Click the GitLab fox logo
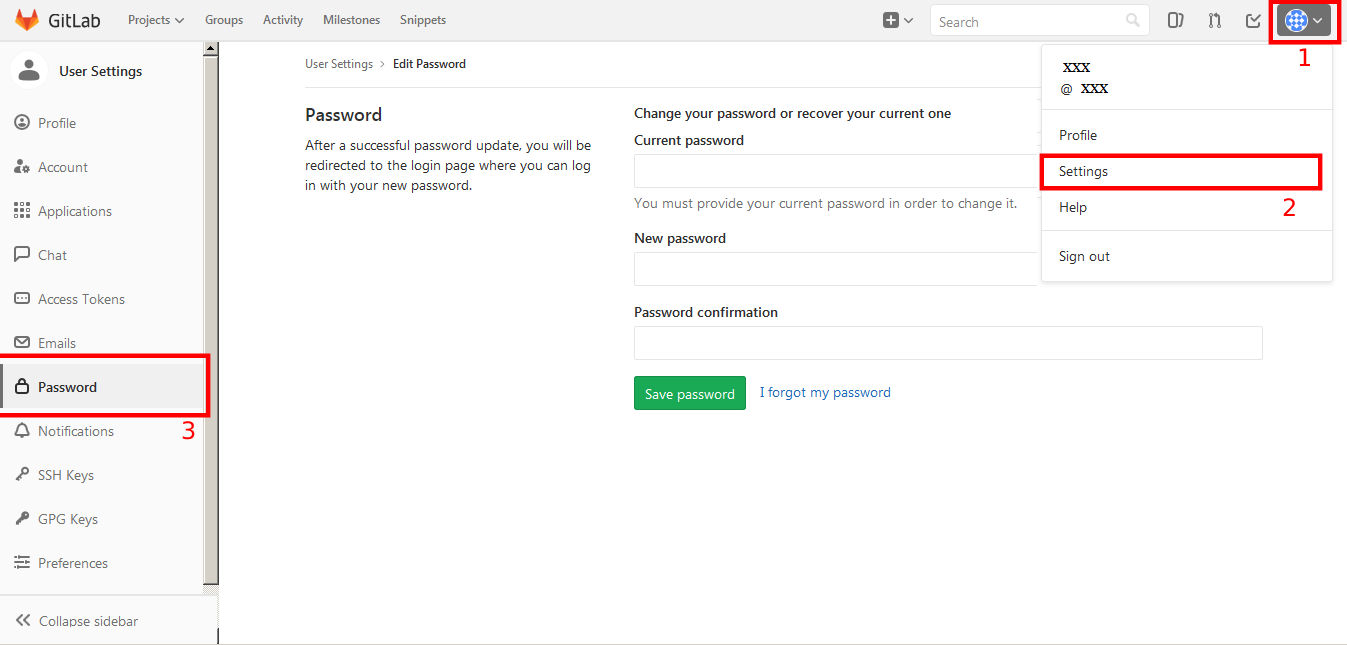The image size is (1347, 645). coord(27,20)
